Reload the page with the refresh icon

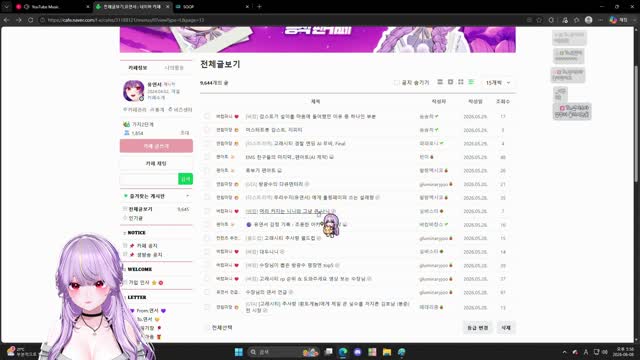[31, 20]
